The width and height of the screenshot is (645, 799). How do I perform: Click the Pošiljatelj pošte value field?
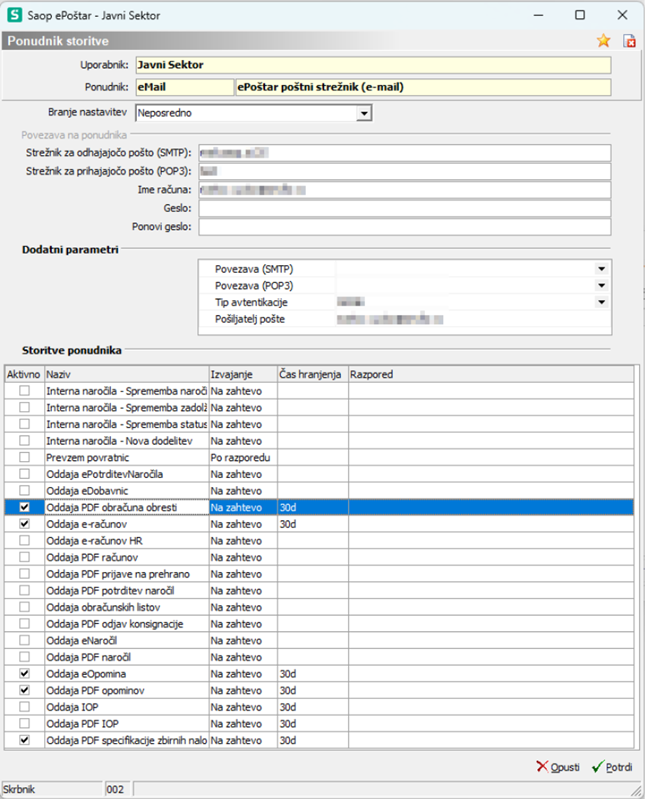(473, 319)
